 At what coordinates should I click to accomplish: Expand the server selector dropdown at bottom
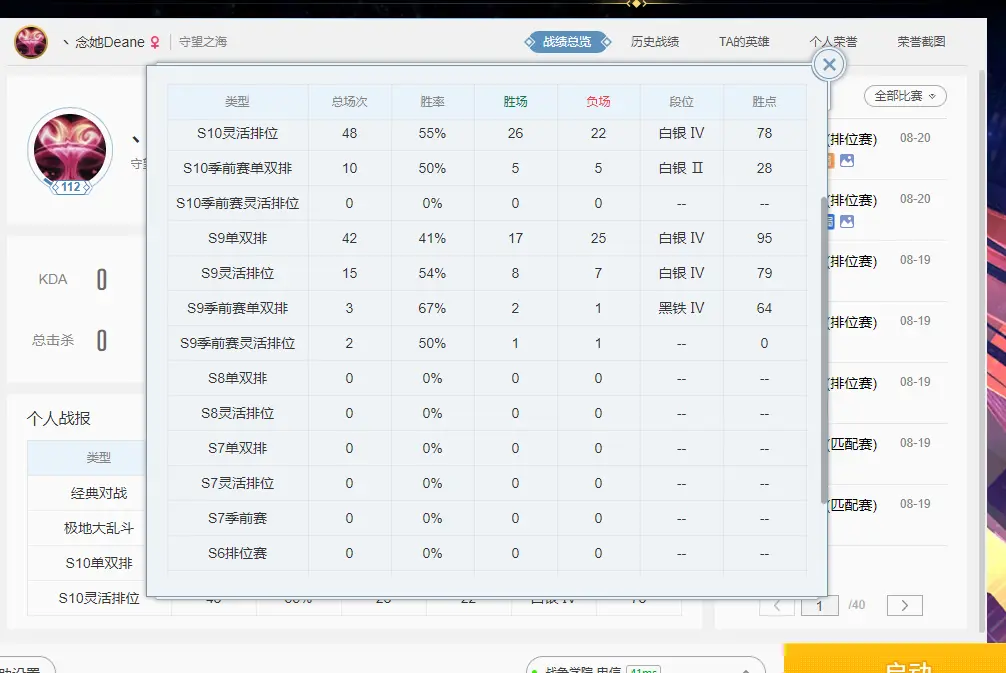click(644, 667)
